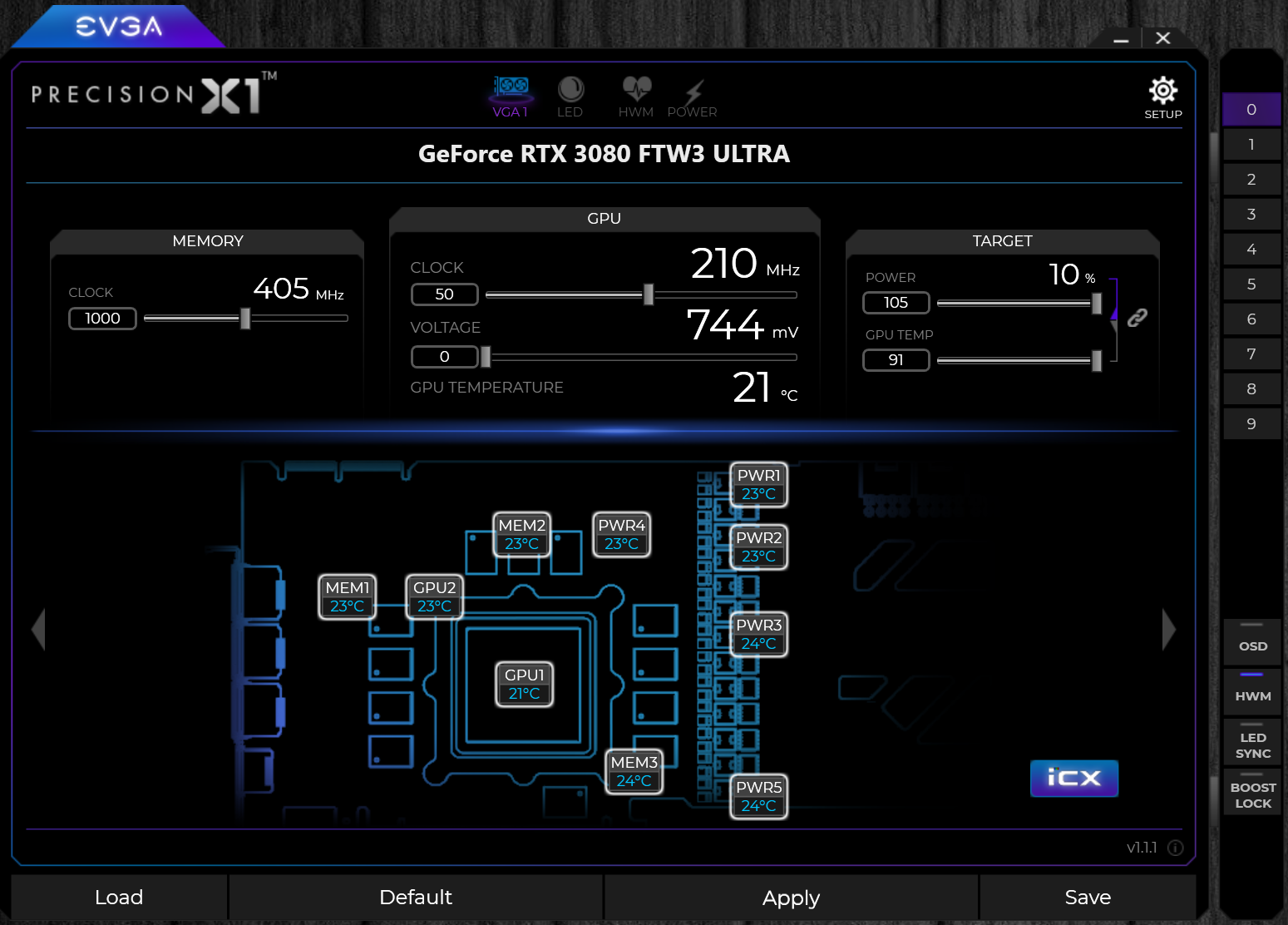Select profile 3
The image size is (1288, 925).
click(x=1251, y=215)
